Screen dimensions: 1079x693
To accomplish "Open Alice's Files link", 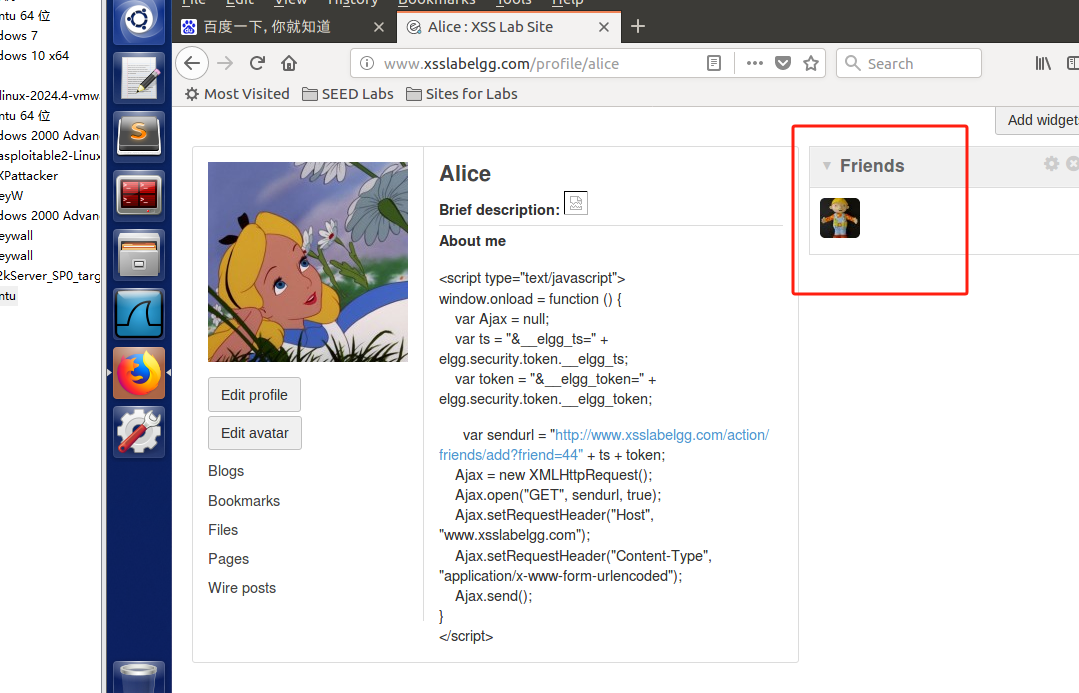I will 223,530.
